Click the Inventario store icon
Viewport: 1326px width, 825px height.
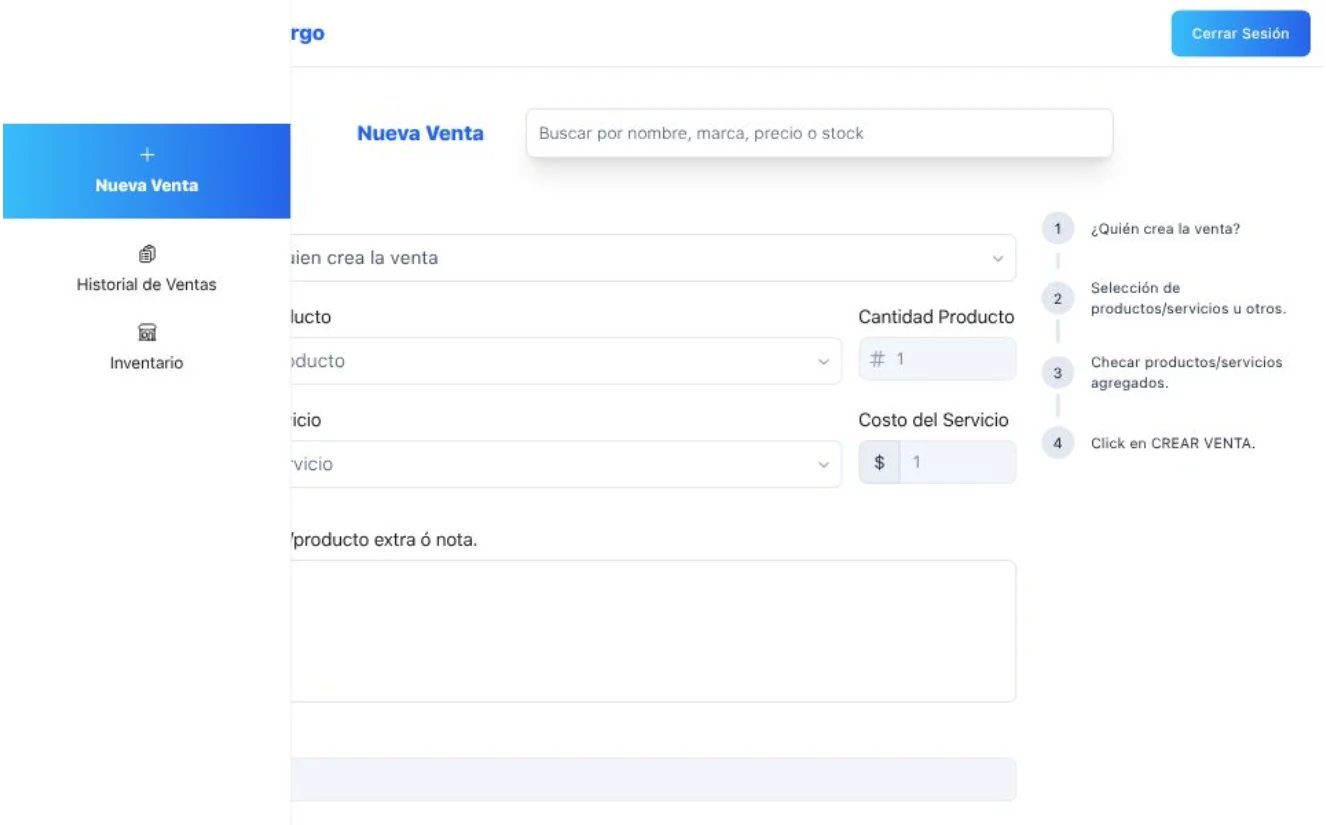[x=147, y=332]
